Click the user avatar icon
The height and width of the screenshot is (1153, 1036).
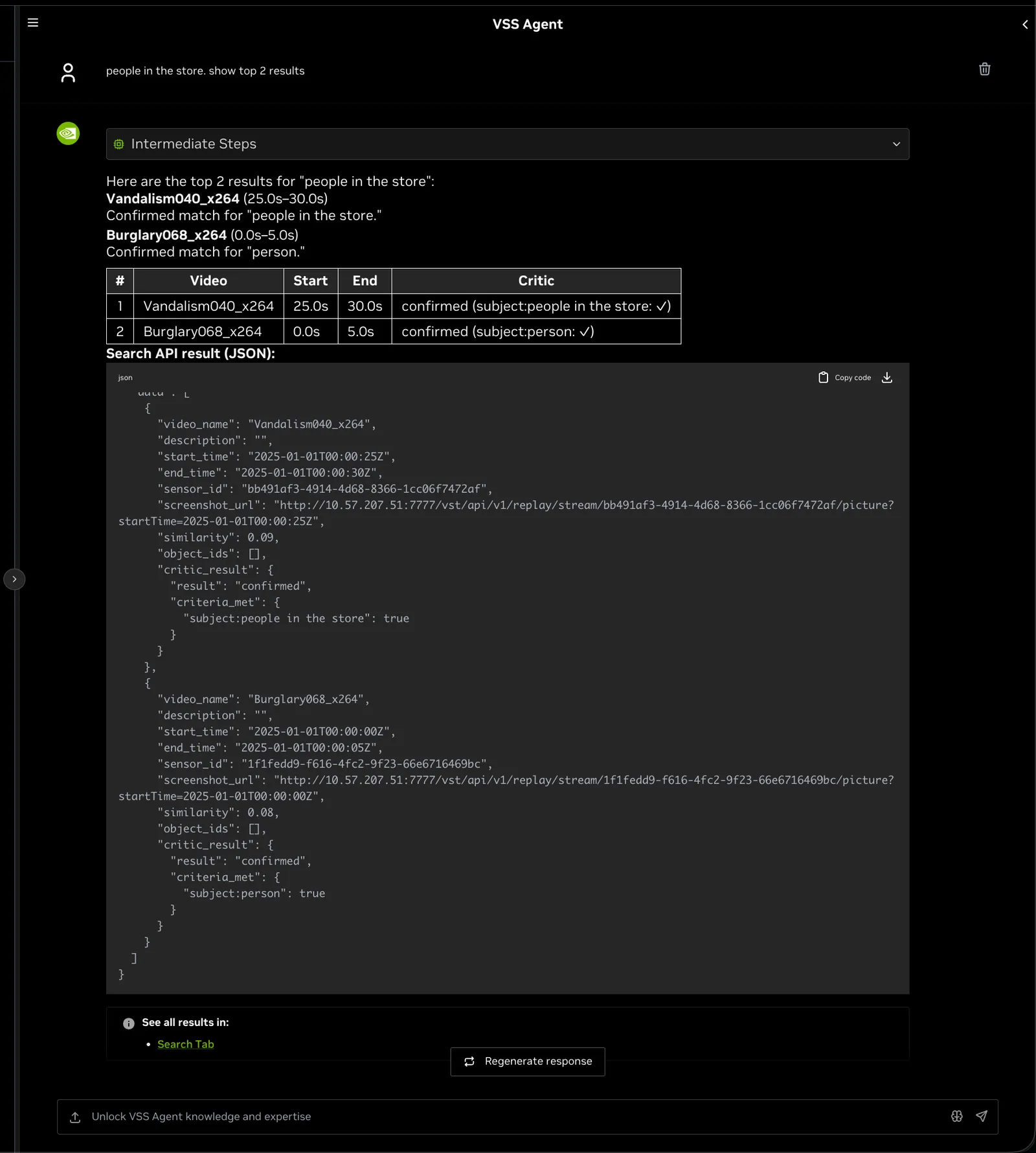pos(68,73)
